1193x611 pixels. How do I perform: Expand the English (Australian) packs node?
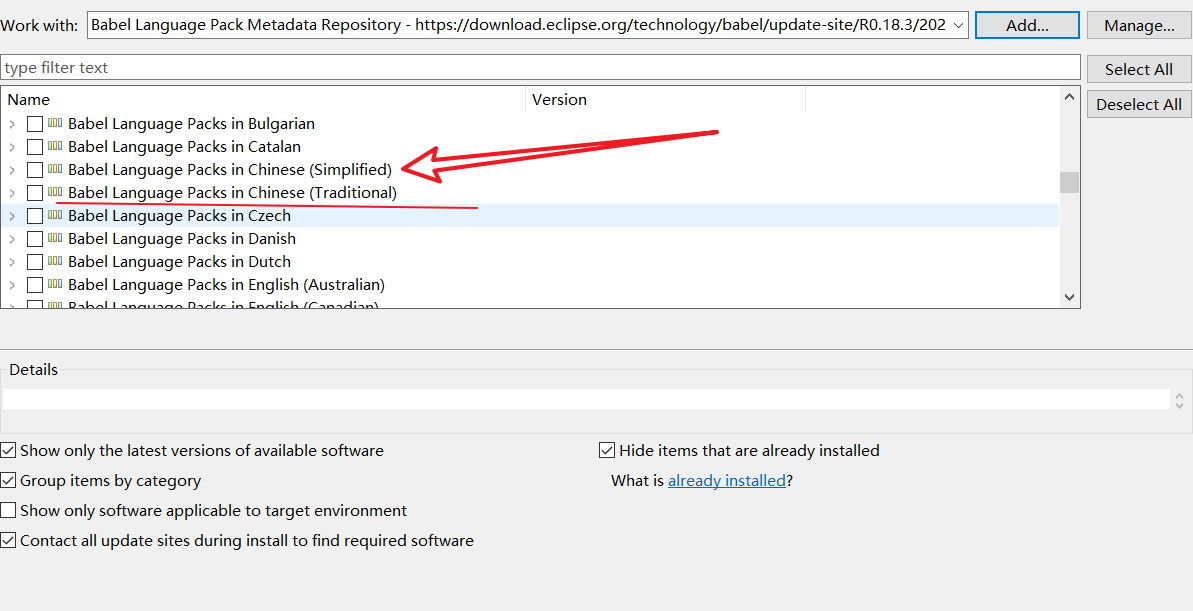pos(12,285)
